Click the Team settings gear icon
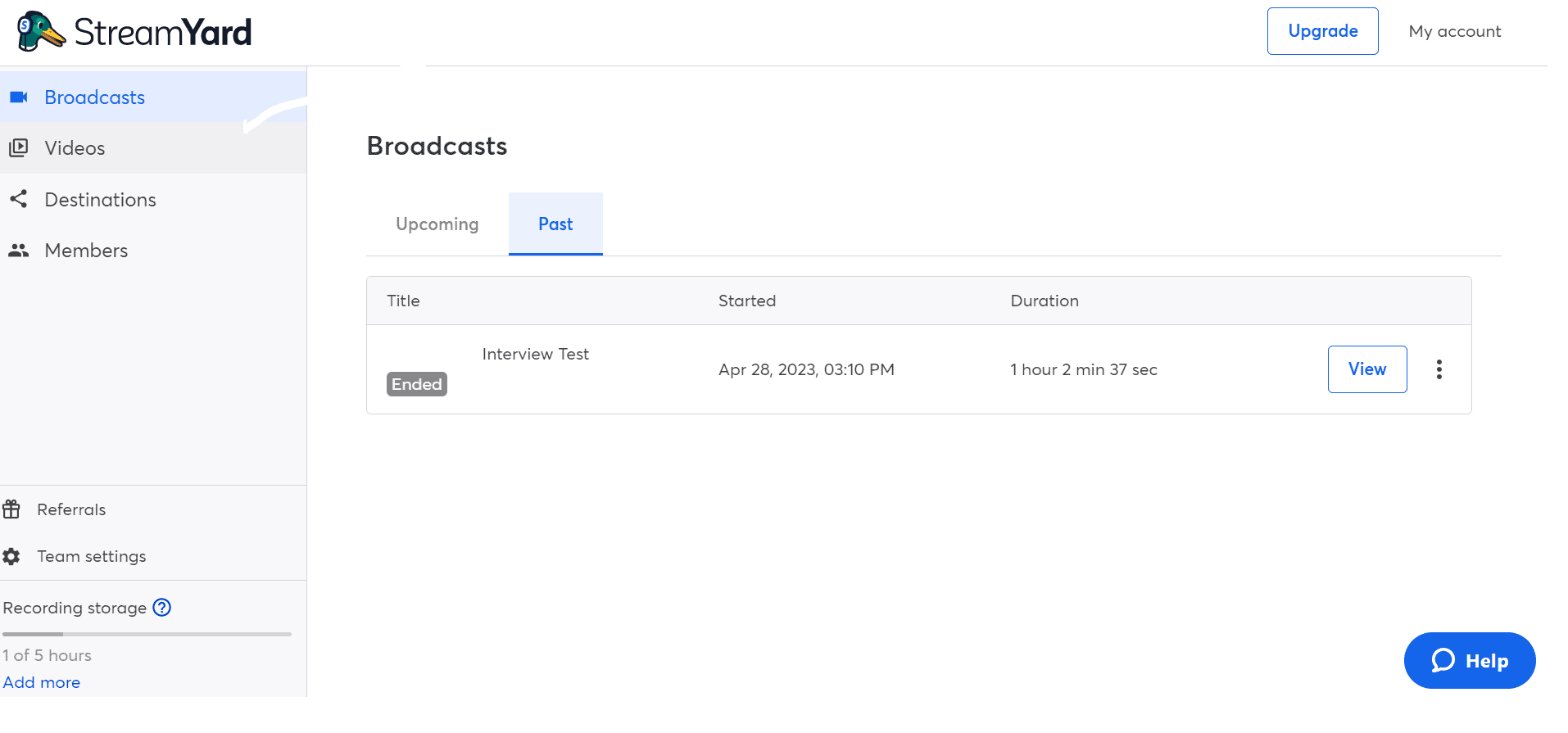This screenshot has width=1568, height=733. 11,557
